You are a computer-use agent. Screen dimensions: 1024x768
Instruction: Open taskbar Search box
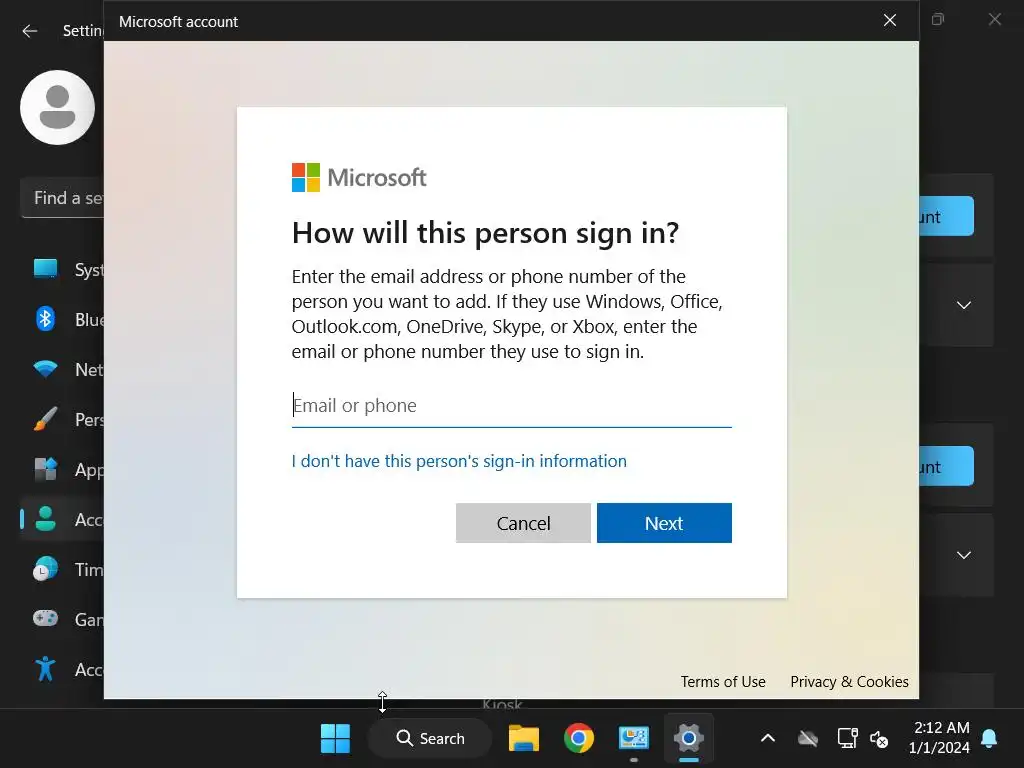click(430, 739)
